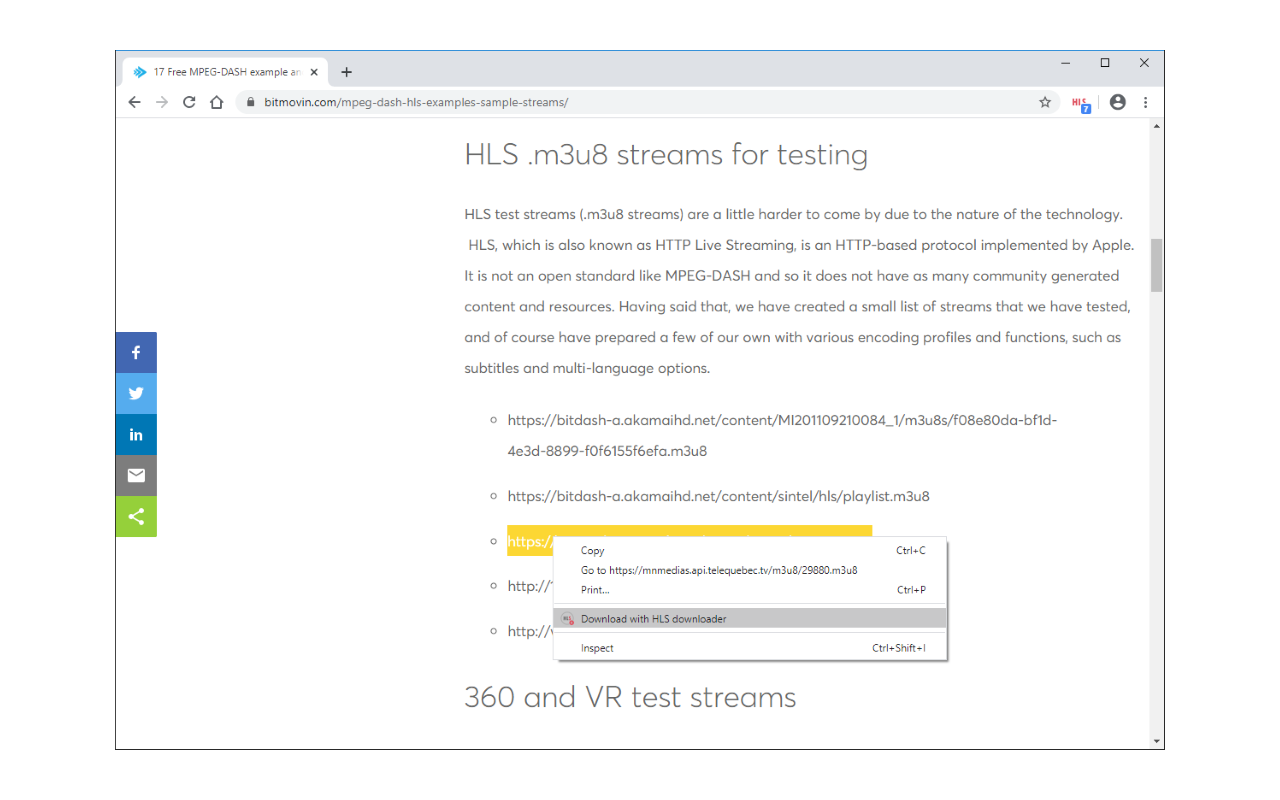Bookmark the page with the star icon
The image size is (1280, 800).
point(1044,102)
